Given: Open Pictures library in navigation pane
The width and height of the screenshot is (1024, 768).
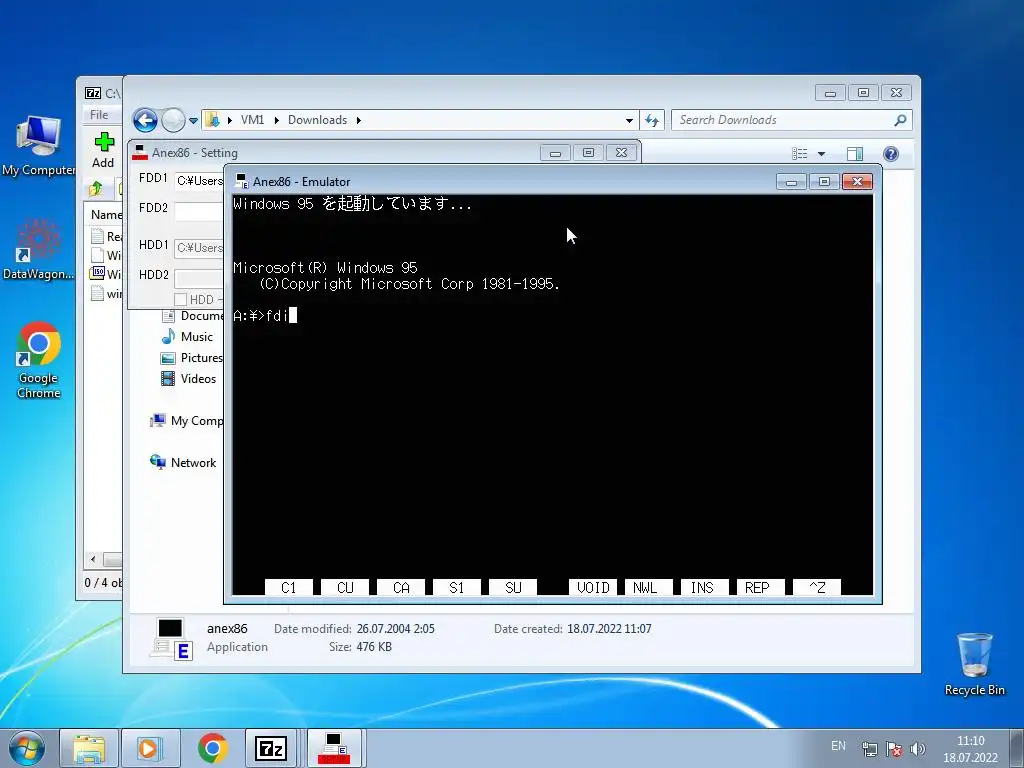Looking at the screenshot, I should (x=192, y=358).
